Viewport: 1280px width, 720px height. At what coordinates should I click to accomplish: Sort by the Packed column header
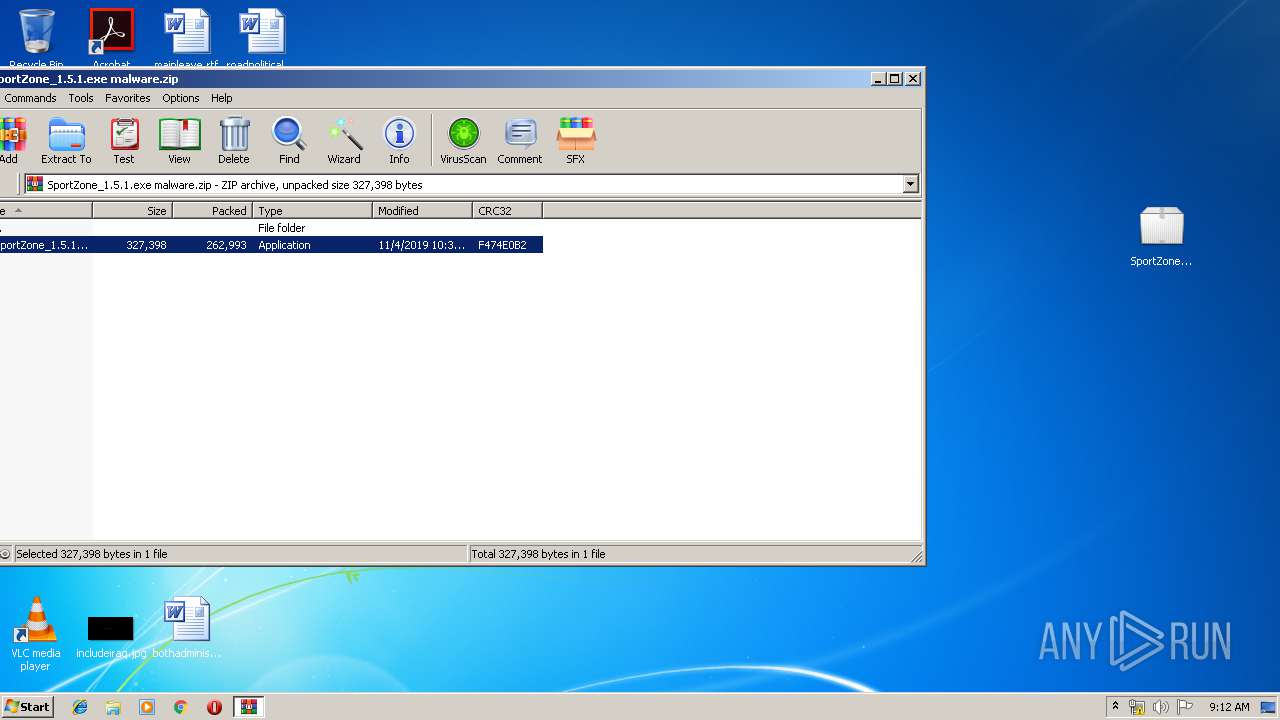click(x=213, y=211)
